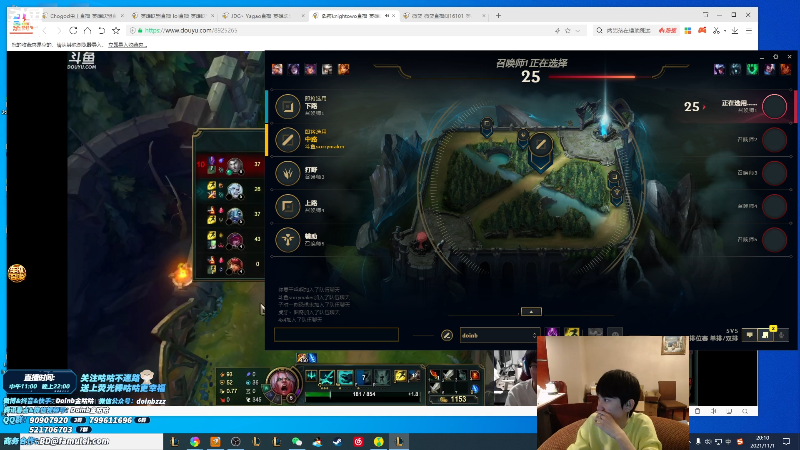
Task: Open the notes icon with yellow badge
Action: coord(765,334)
